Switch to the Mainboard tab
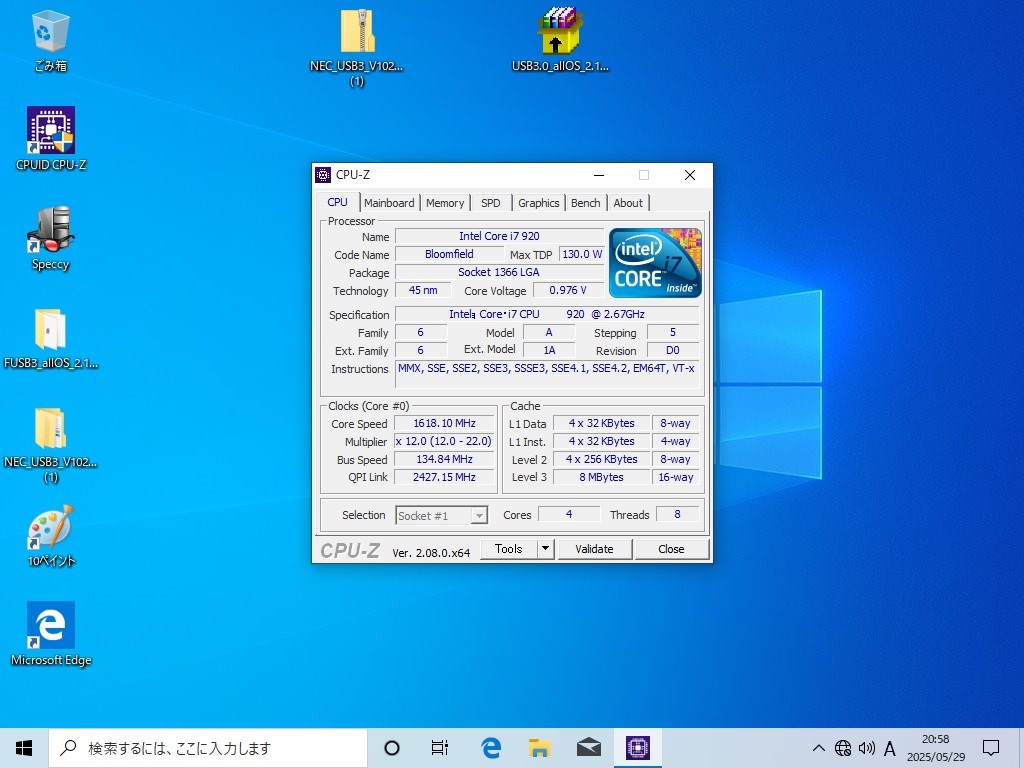The height and width of the screenshot is (768, 1024). click(389, 203)
